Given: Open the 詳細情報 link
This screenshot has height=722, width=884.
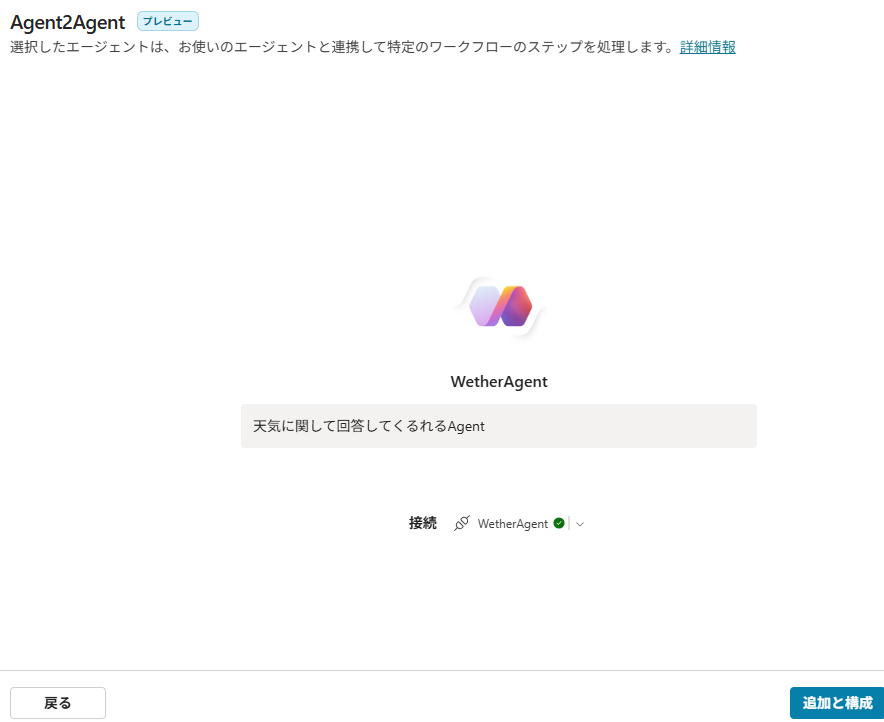Looking at the screenshot, I should 707,46.
